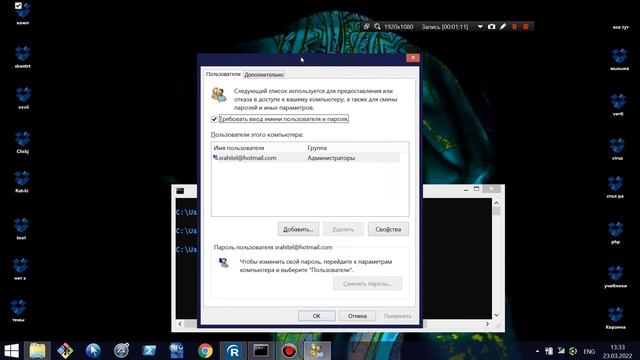Open the NFC app in taskbar
Screen dimensions: 640x360
[x=177, y=351]
